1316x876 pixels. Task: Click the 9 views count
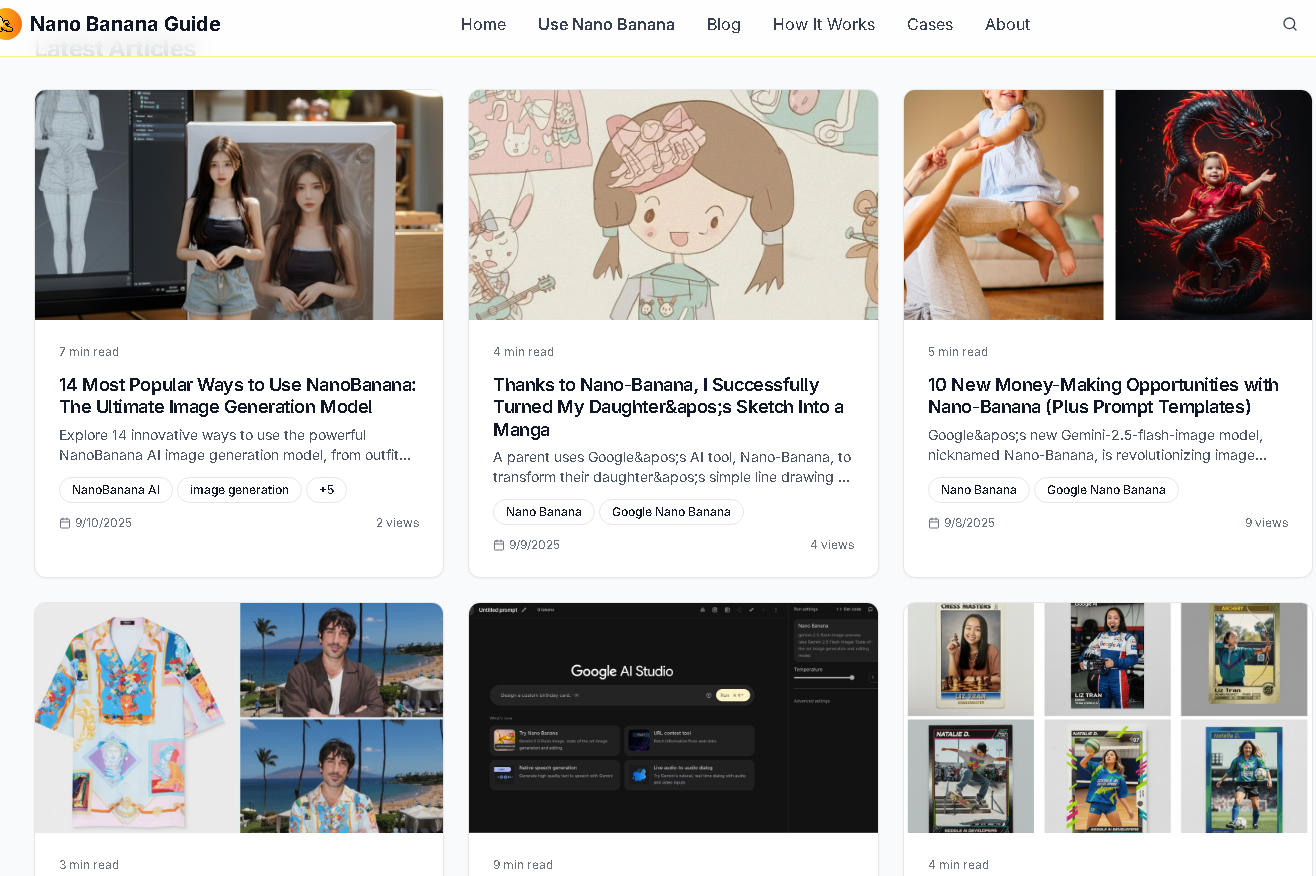tap(1266, 523)
